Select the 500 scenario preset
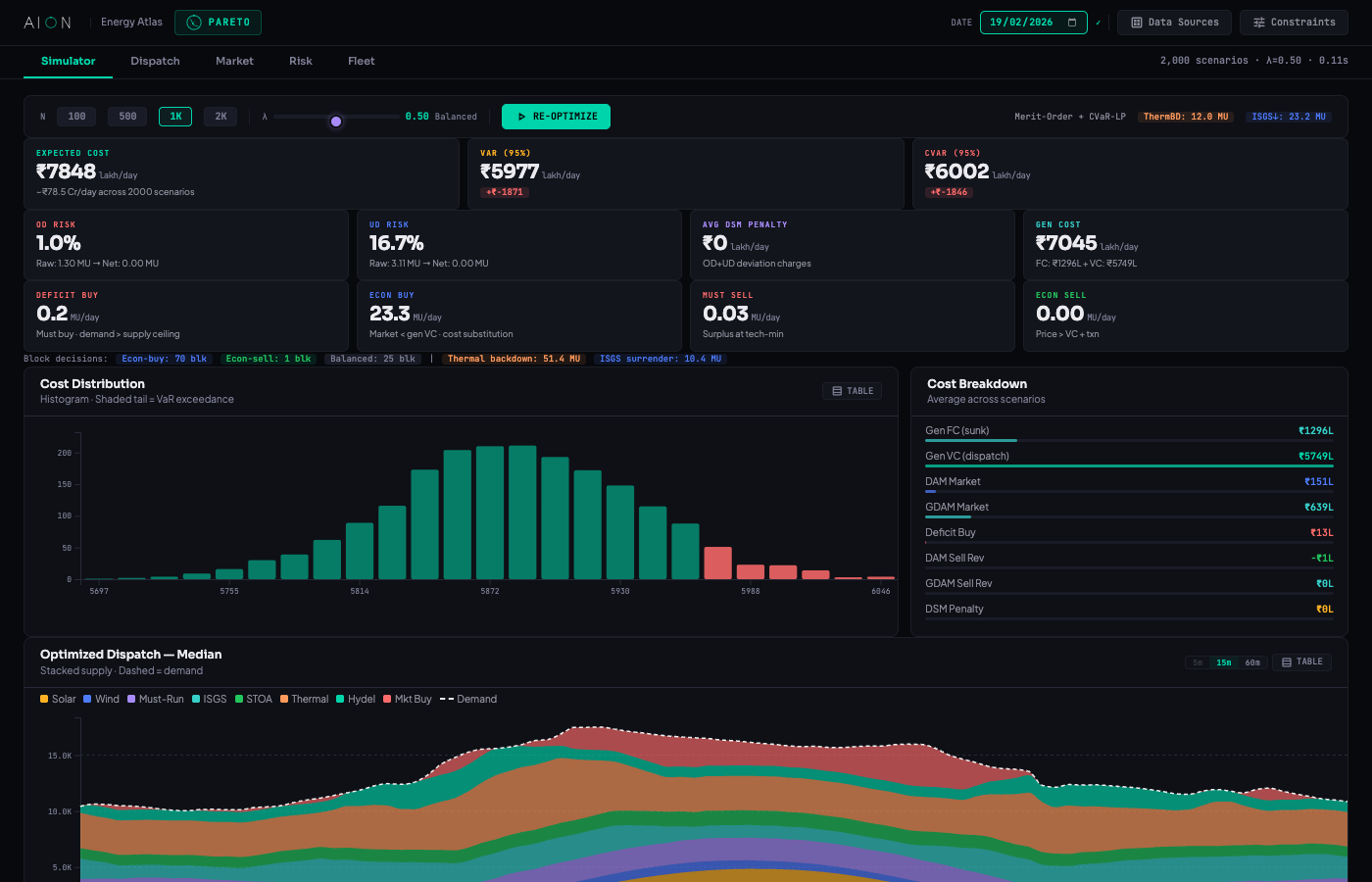The image size is (1372, 882). click(x=126, y=116)
